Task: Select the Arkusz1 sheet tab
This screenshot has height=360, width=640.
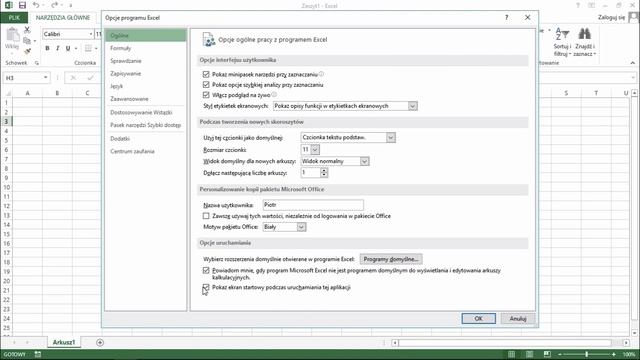Action: click(64, 342)
